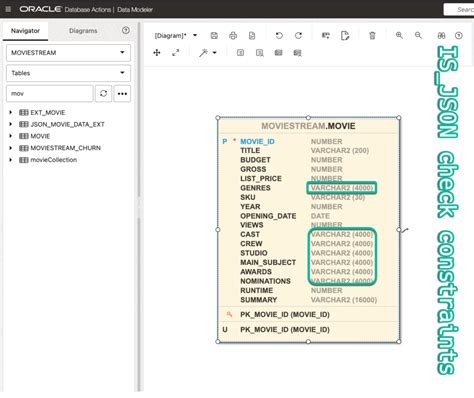Image resolution: width=474 pixels, height=398 pixels.
Task: Click Oracle Database Actions header link
Action: pyautogui.click(x=86, y=9)
